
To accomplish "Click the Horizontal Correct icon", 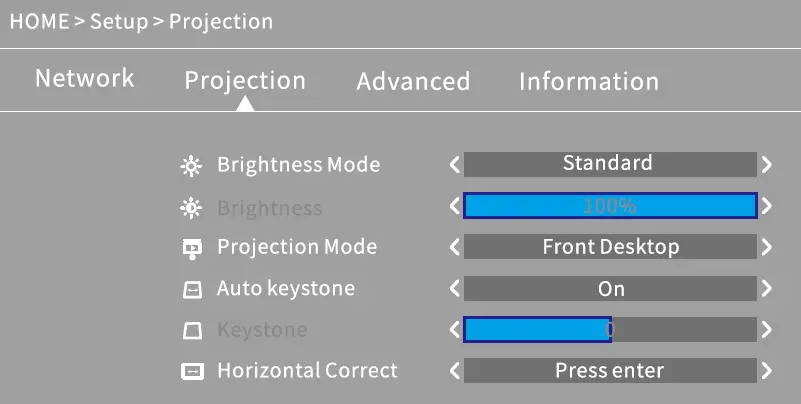I will (191, 372).
